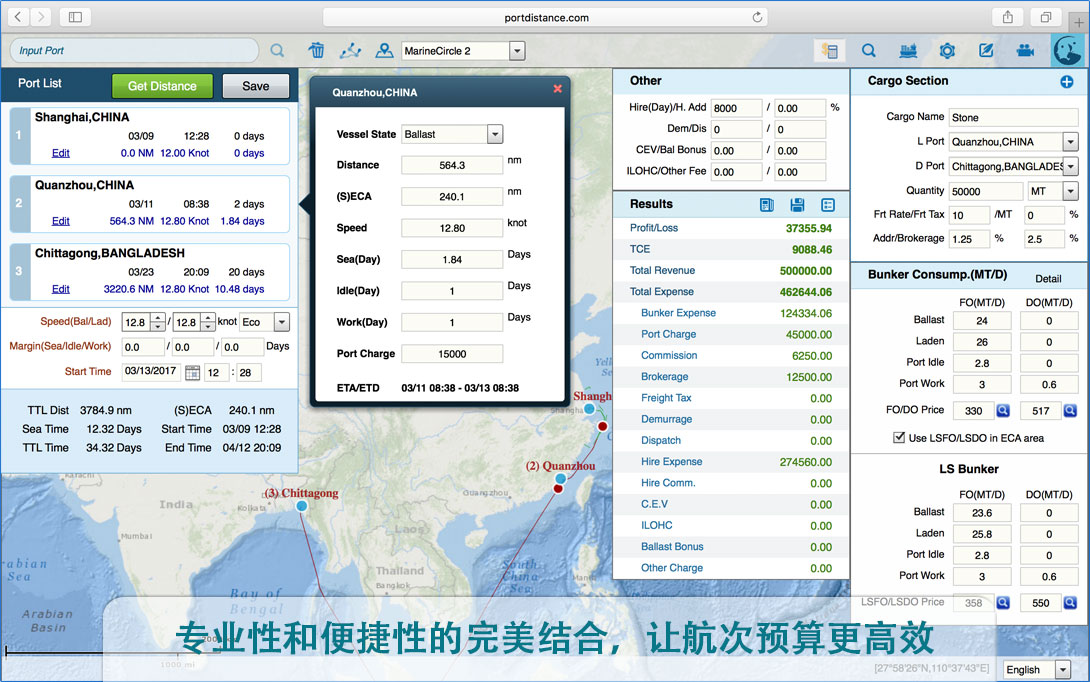1090x682 pixels.
Task: Click the Results save floppy icon
Action: 797,204
